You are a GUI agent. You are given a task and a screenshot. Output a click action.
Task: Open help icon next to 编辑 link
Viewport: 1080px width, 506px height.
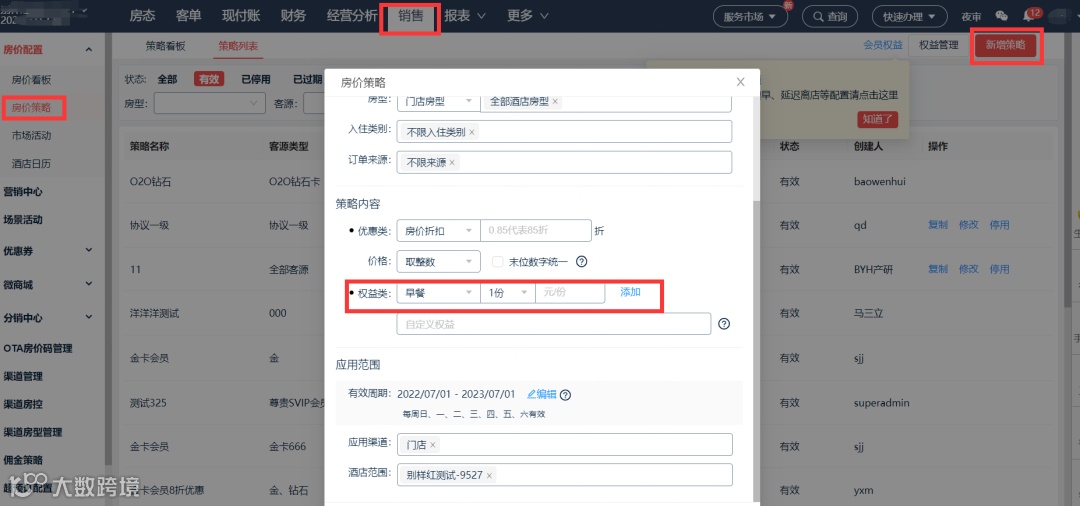[566, 395]
